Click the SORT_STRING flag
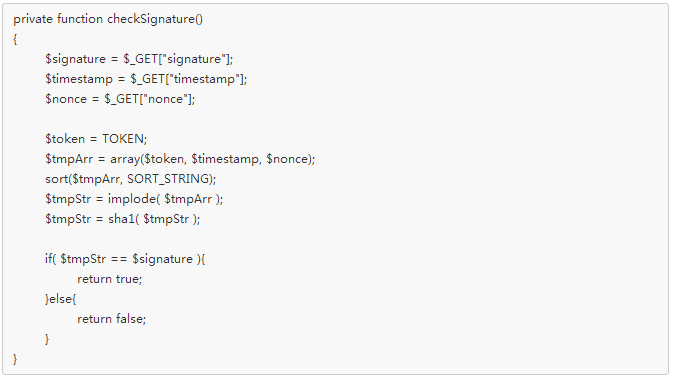Viewport: 674px width, 381px height. point(168,179)
